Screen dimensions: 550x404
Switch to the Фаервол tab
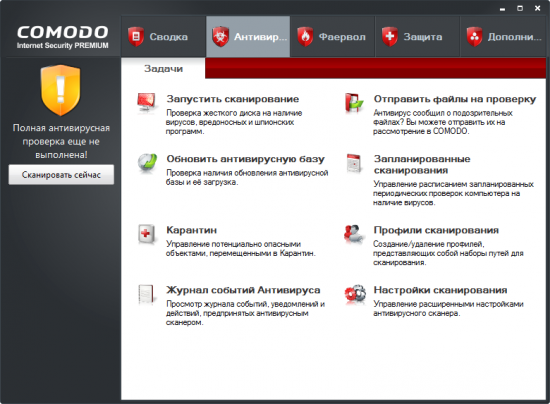pos(333,36)
